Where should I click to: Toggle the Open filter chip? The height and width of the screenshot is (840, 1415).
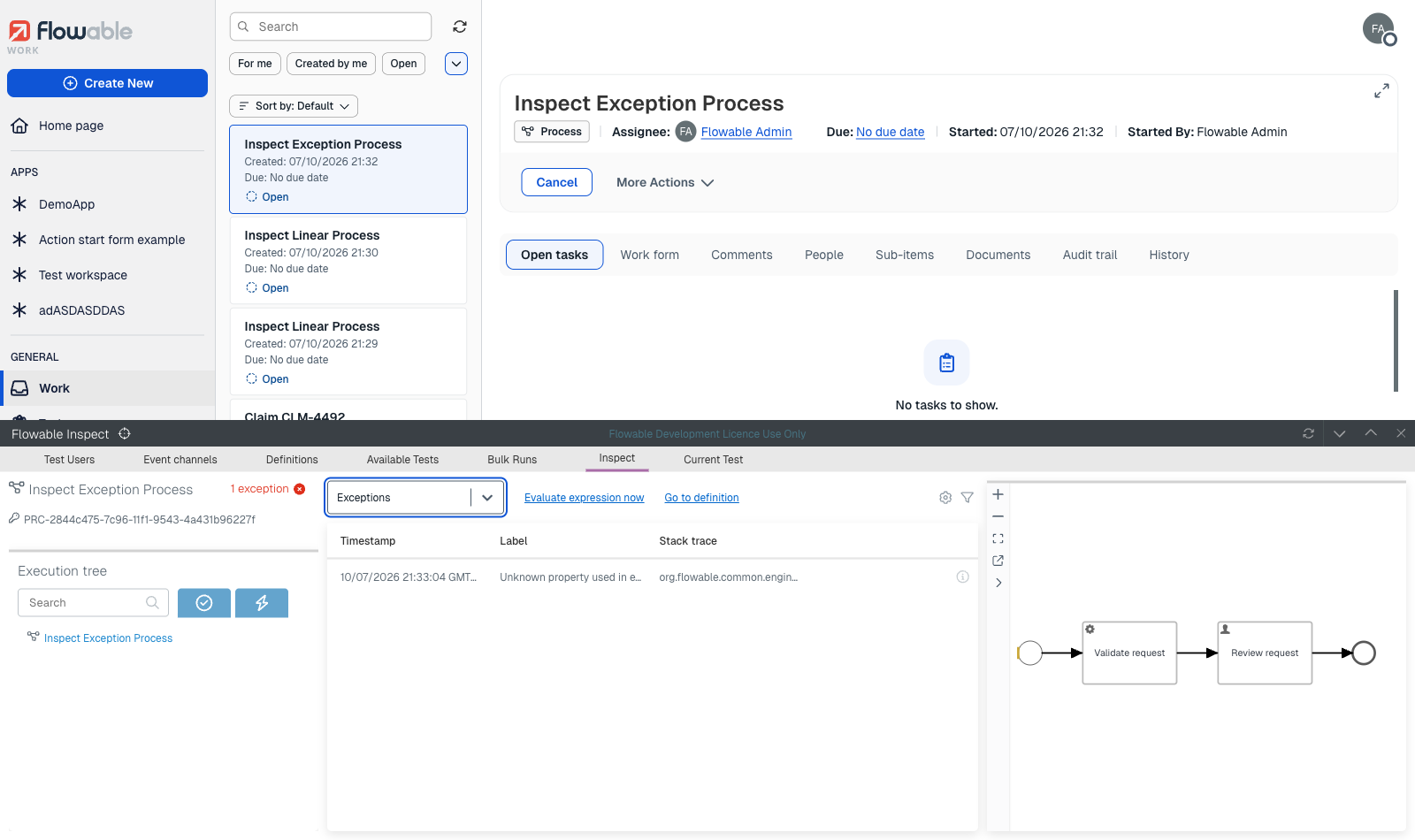403,64
